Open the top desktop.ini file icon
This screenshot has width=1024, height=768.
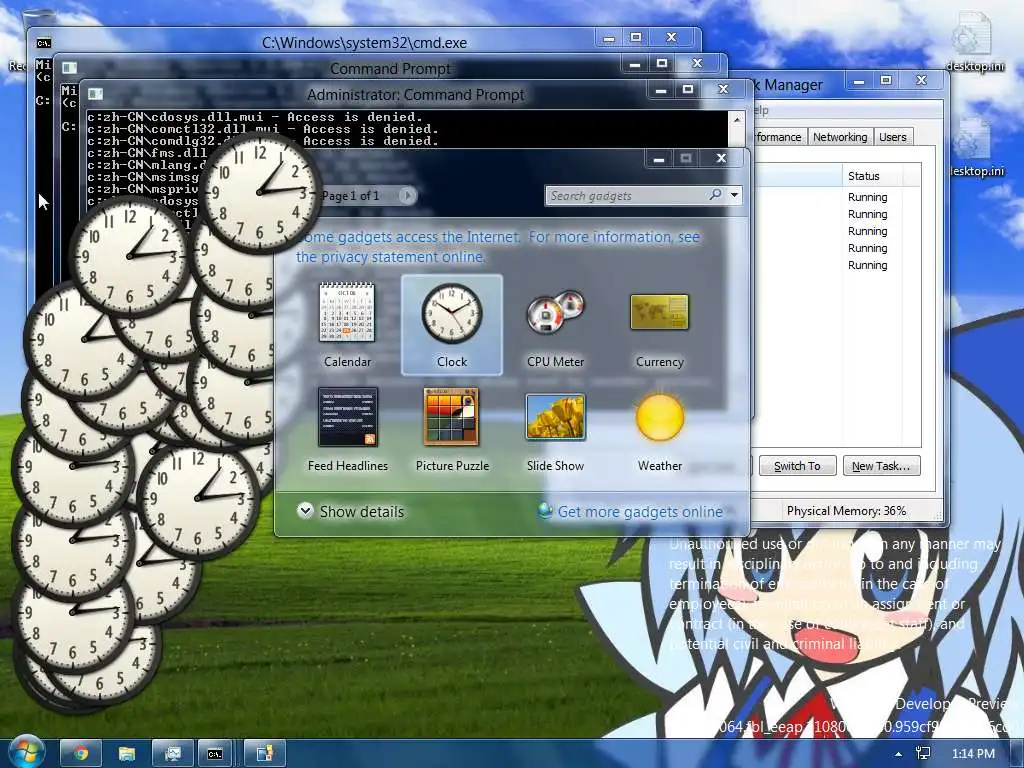(x=974, y=40)
